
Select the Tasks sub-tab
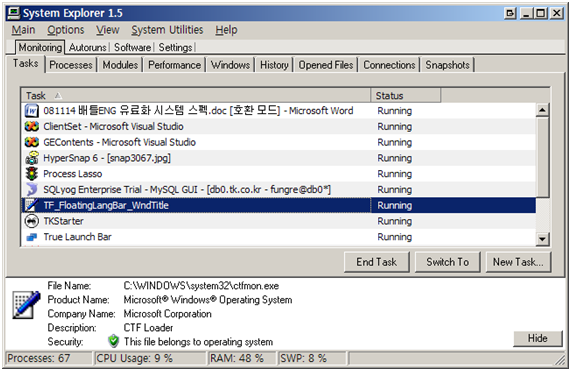click(x=25, y=64)
